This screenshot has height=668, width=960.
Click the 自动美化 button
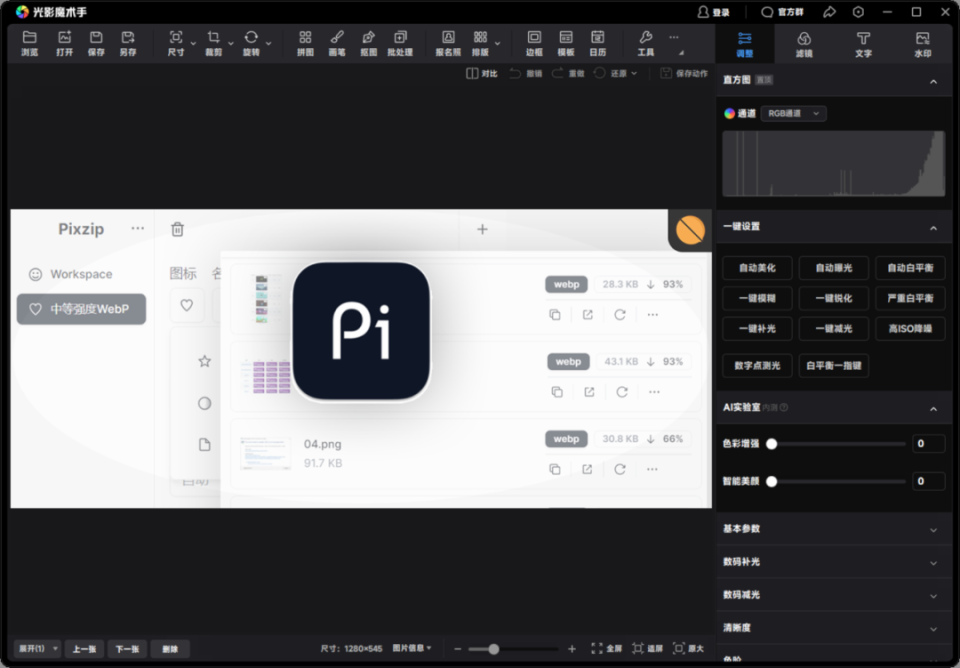(x=757, y=268)
